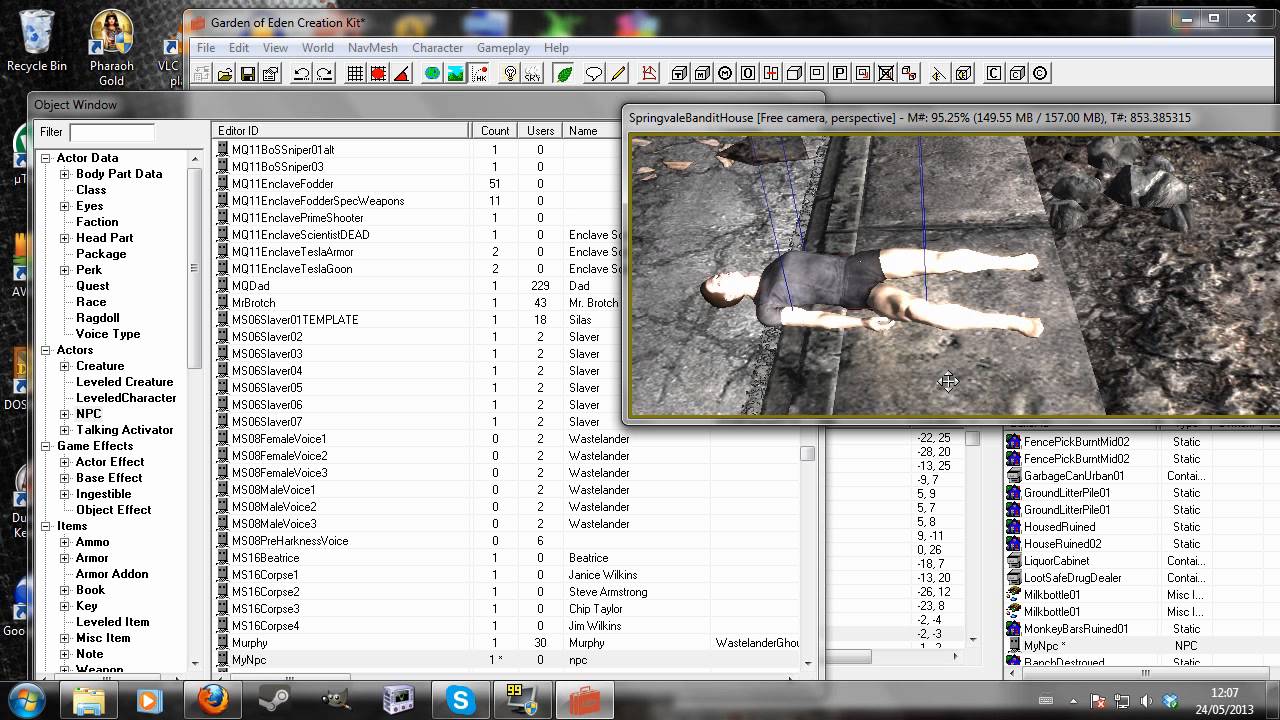This screenshot has width=1280, height=720.
Task: Click the speech bubble dialogue icon
Action: 594,73
